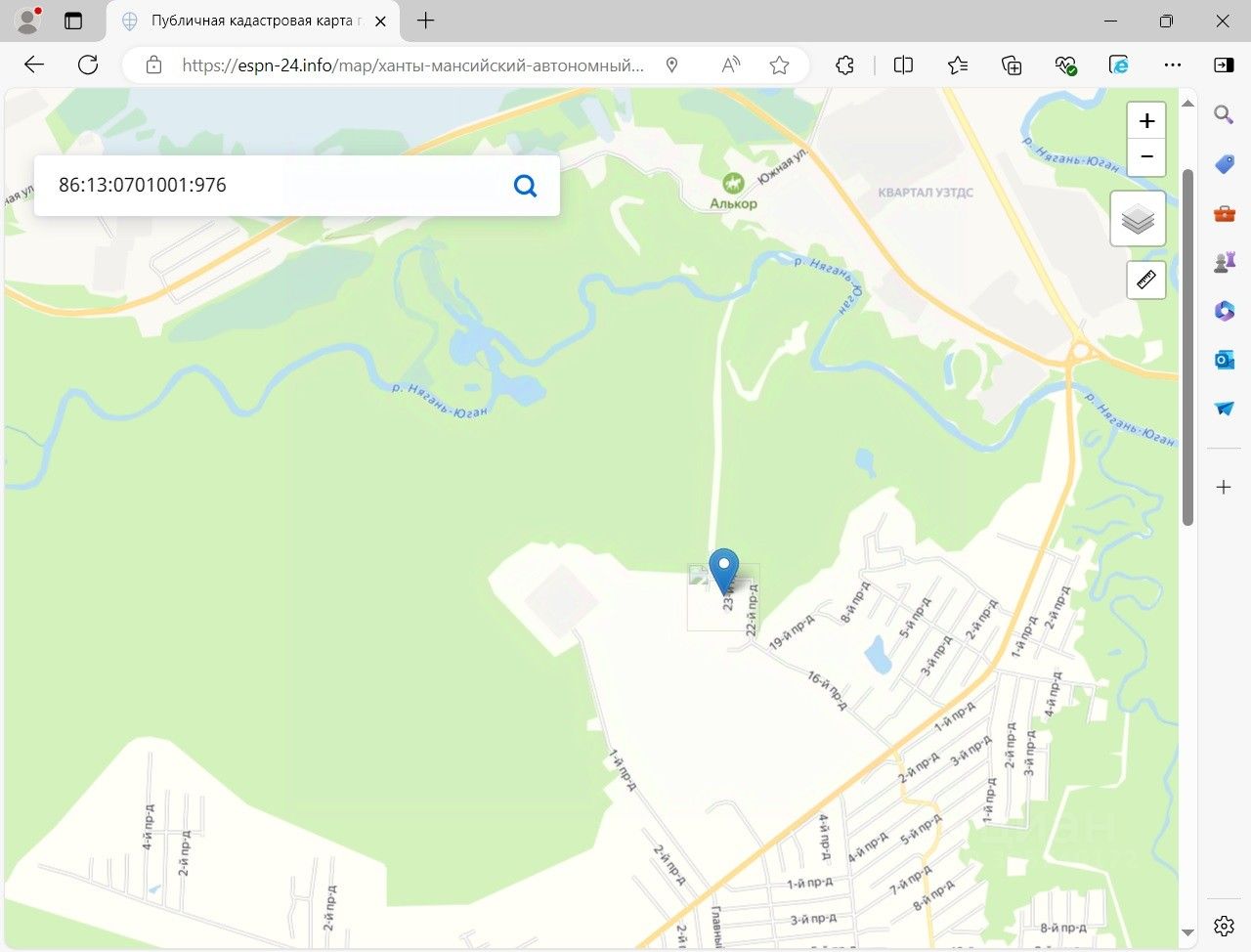Open the user profile menu

(28, 20)
